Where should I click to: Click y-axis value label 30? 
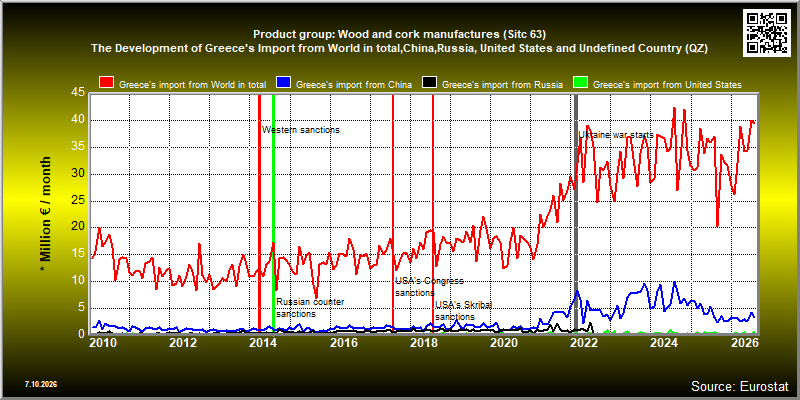(x=78, y=174)
